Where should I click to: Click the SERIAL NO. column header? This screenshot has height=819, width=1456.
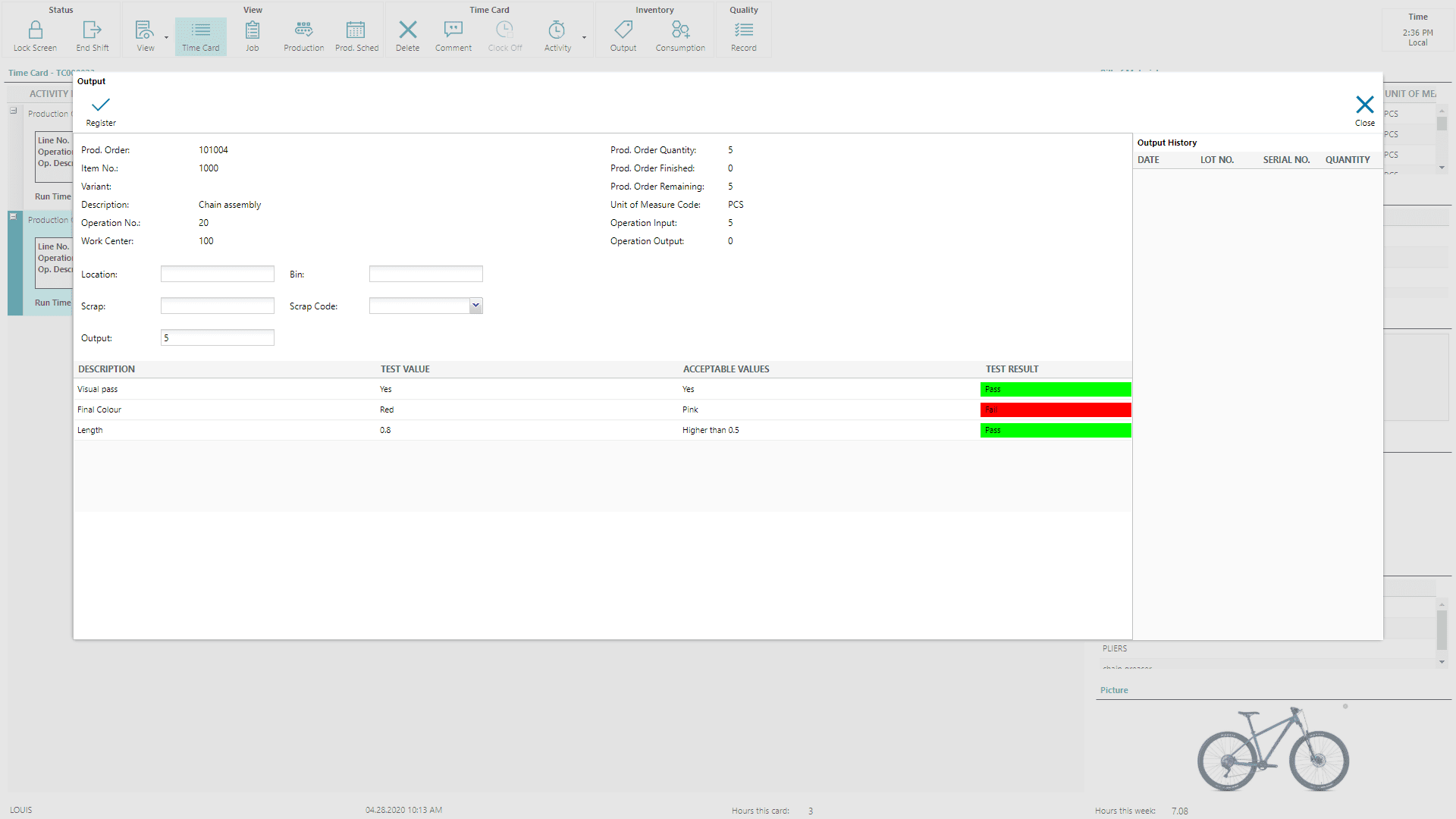[x=1286, y=160]
